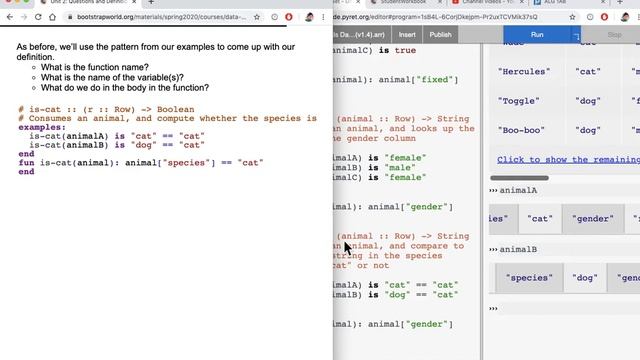Click 'examples:' keyword on left page

42,127
